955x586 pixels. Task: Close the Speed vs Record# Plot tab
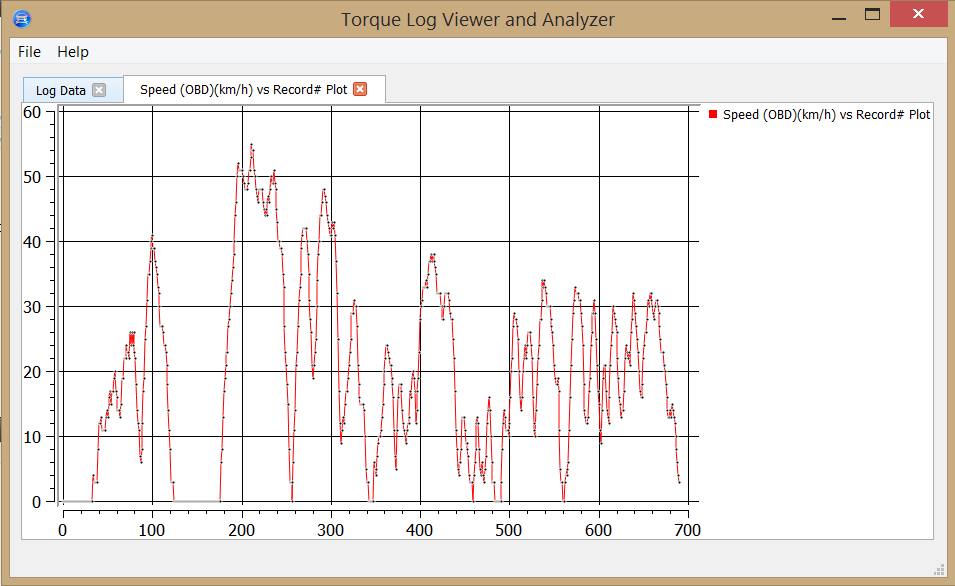[x=362, y=88]
